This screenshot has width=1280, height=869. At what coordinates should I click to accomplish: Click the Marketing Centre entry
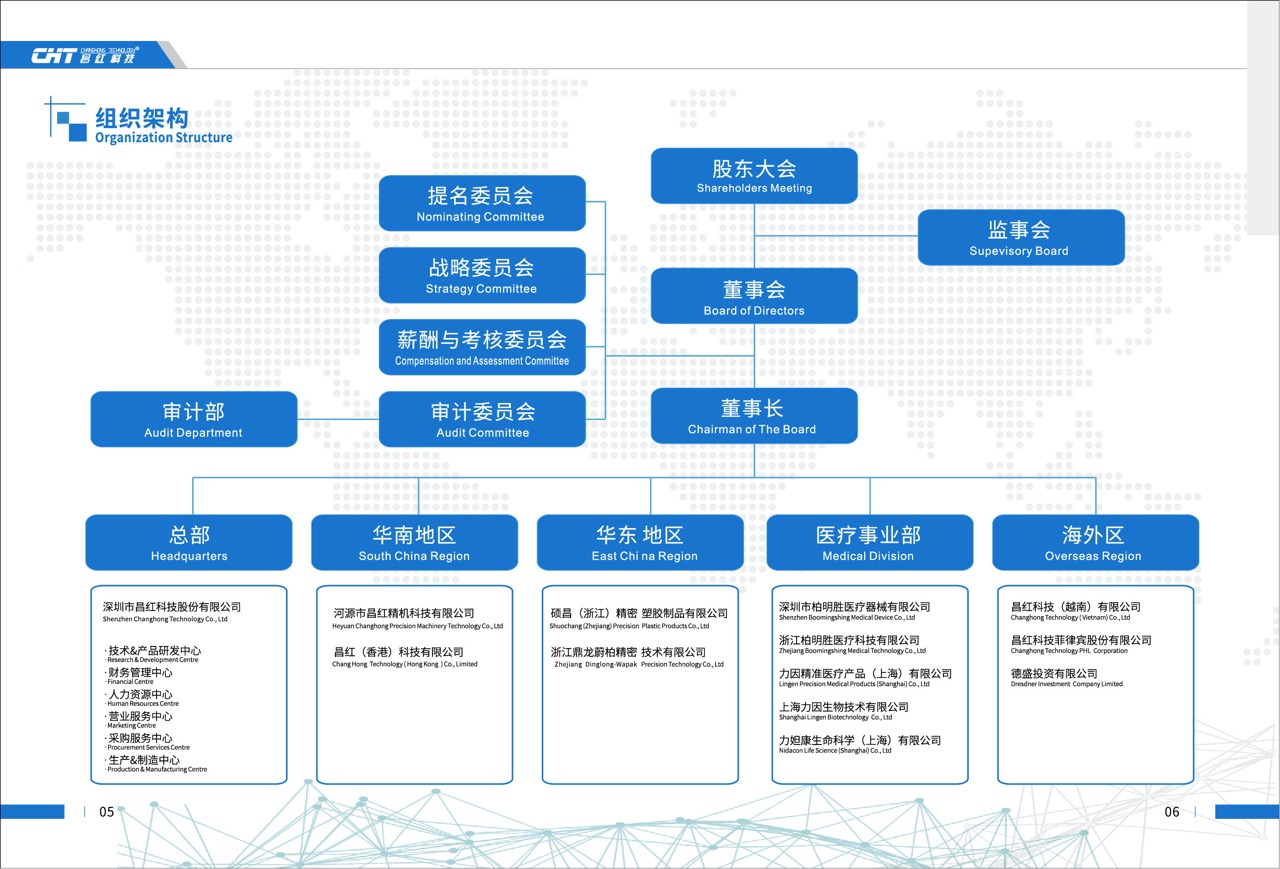pyautogui.click(x=138, y=720)
